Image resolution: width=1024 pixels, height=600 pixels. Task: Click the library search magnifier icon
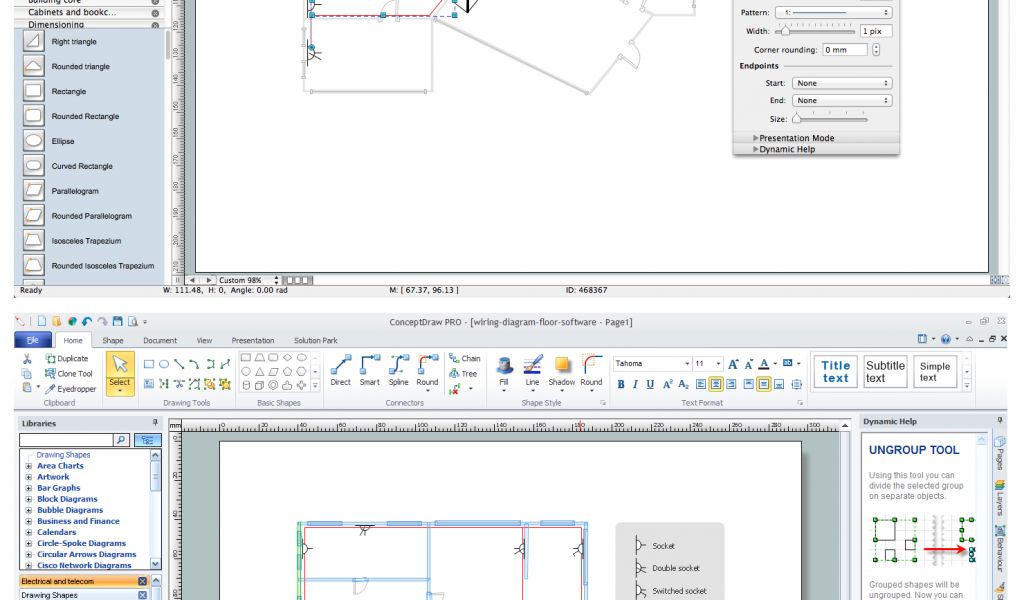pos(121,439)
